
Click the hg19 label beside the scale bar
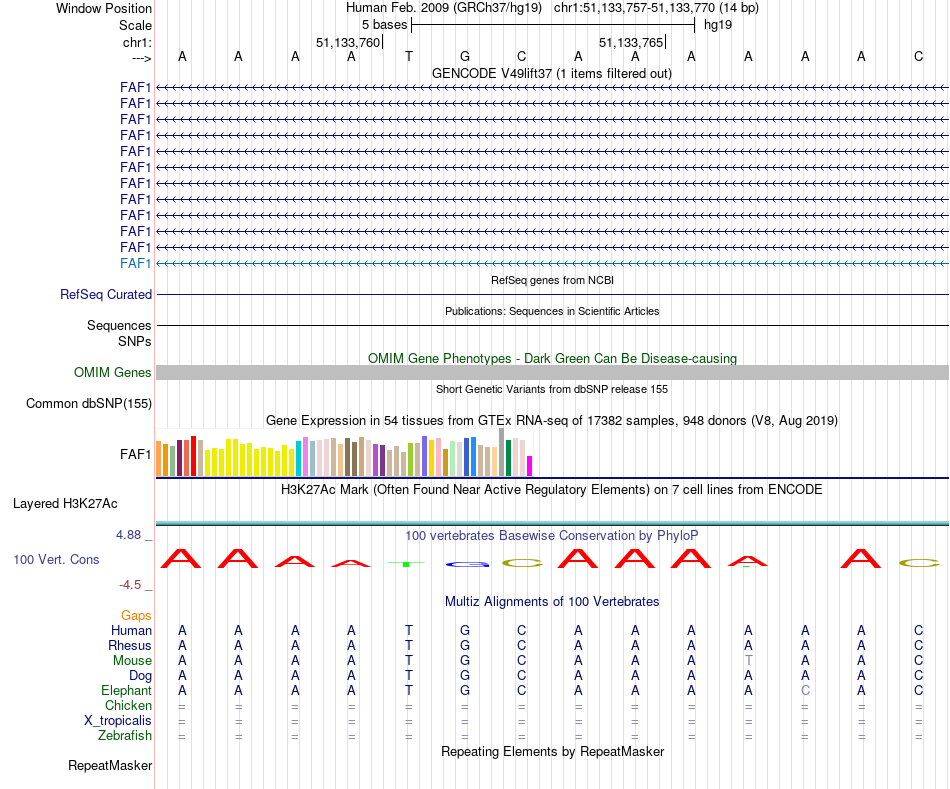pos(718,25)
